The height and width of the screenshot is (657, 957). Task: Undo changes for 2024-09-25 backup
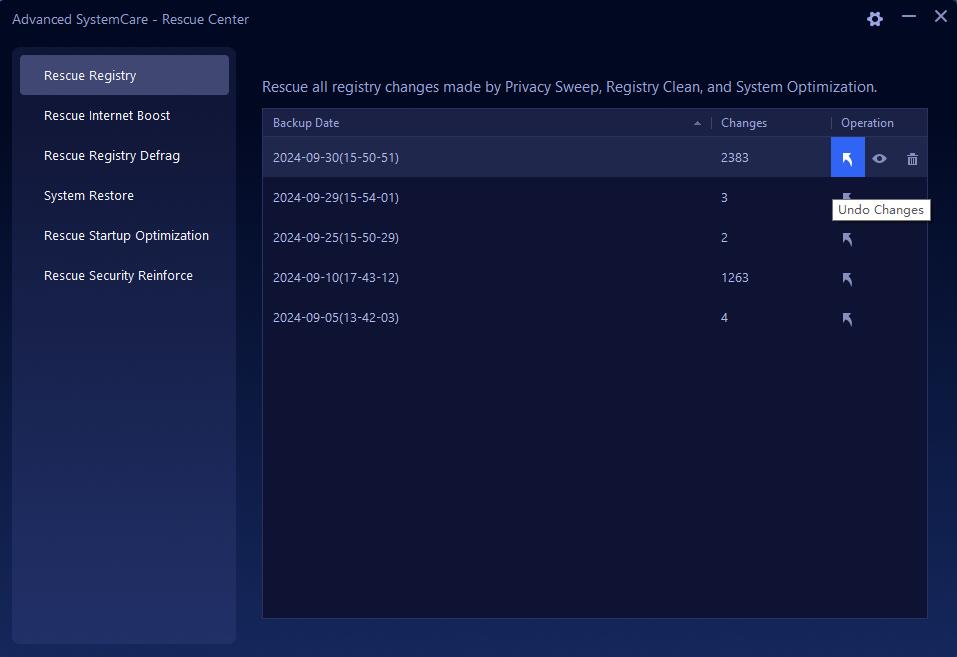point(847,238)
